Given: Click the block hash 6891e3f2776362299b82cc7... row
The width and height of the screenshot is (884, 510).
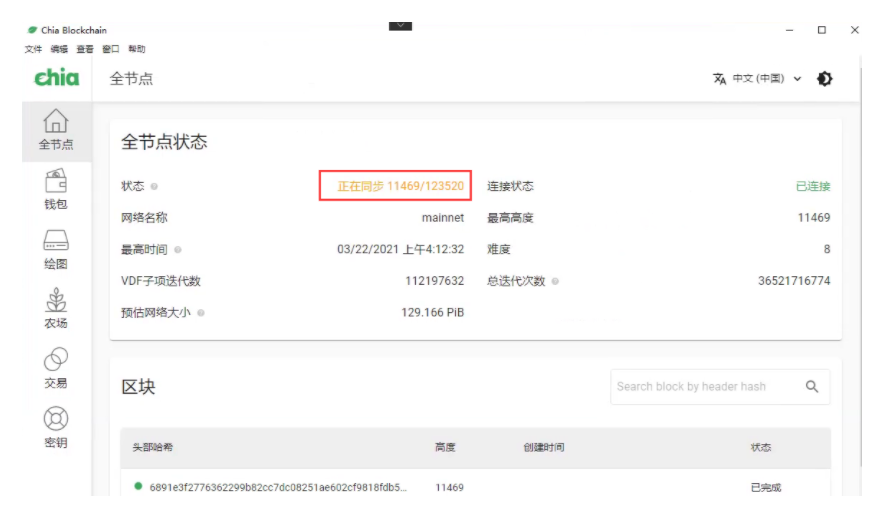Looking at the screenshot, I should (x=475, y=485).
